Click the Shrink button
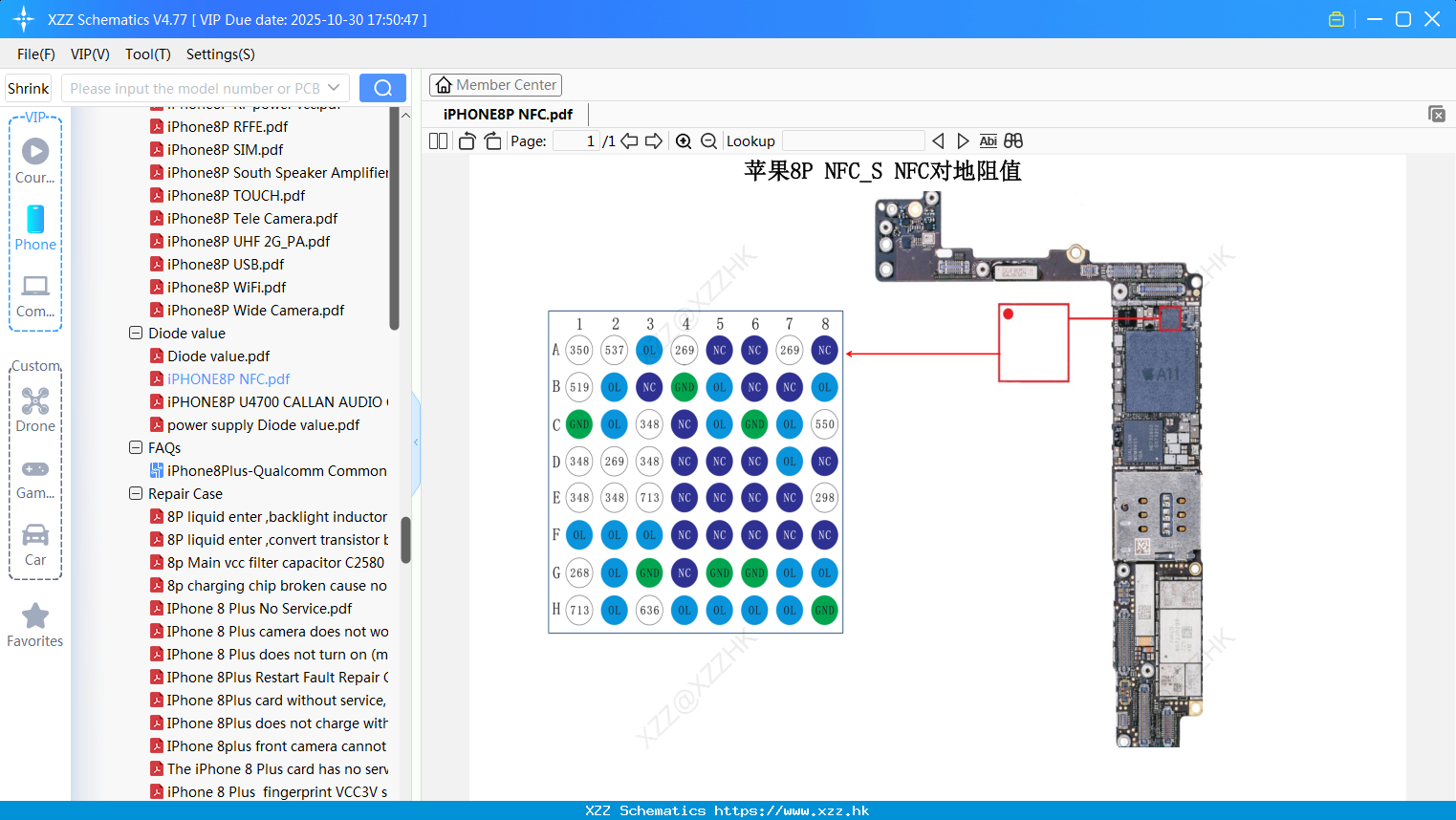 point(29,88)
